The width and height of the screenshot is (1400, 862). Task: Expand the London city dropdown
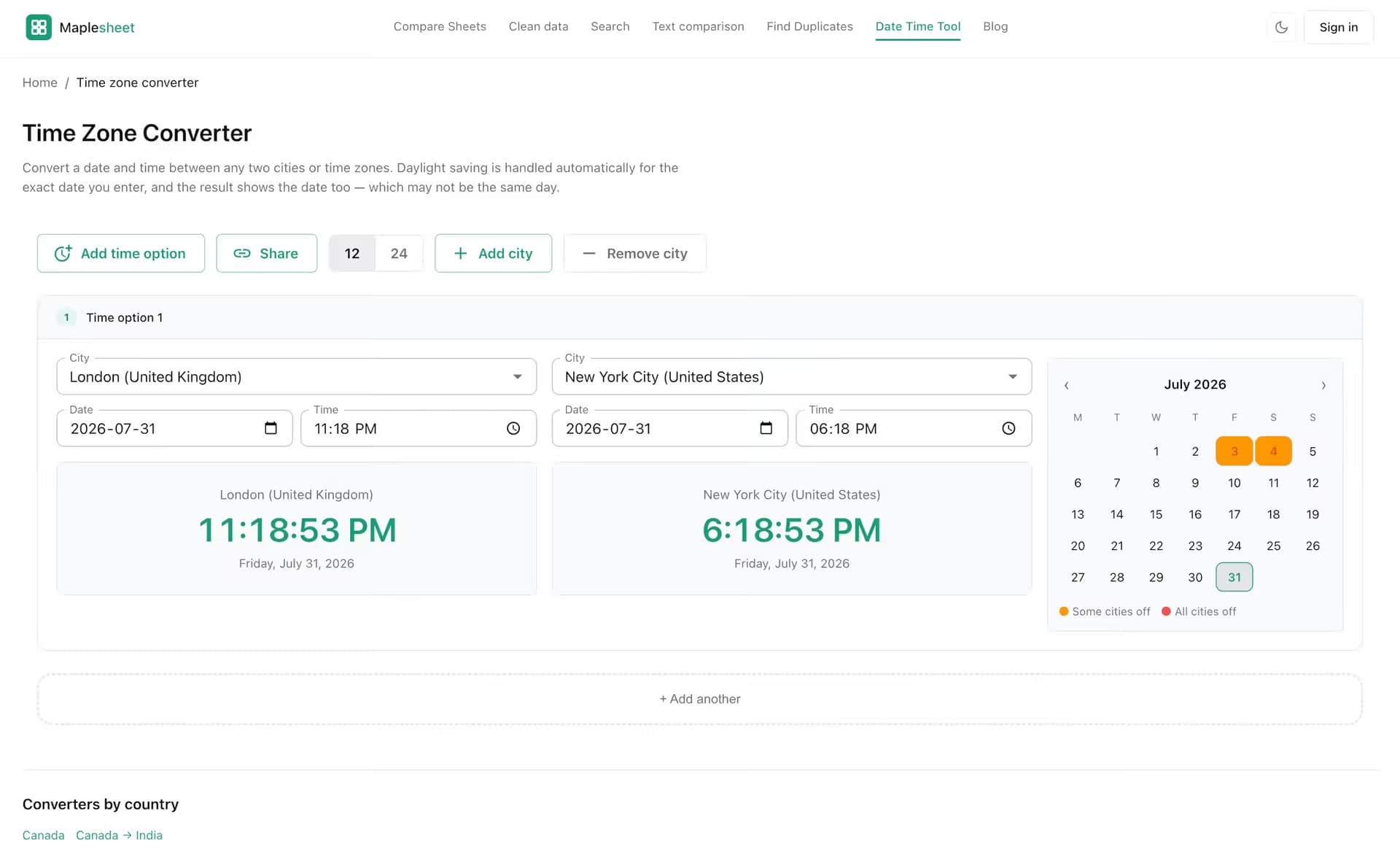pos(517,376)
